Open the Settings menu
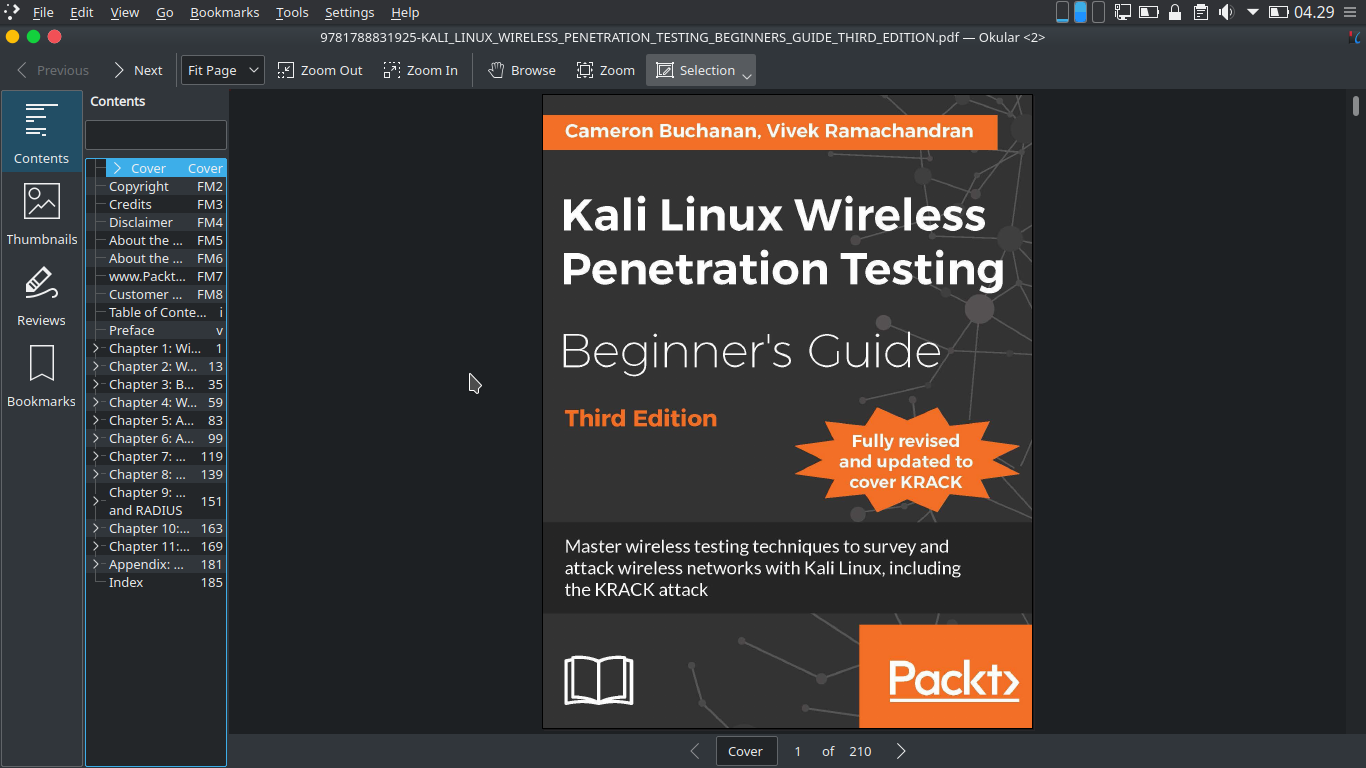Viewport: 1366px width, 768px height. pyautogui.click(x=350, y=12)
